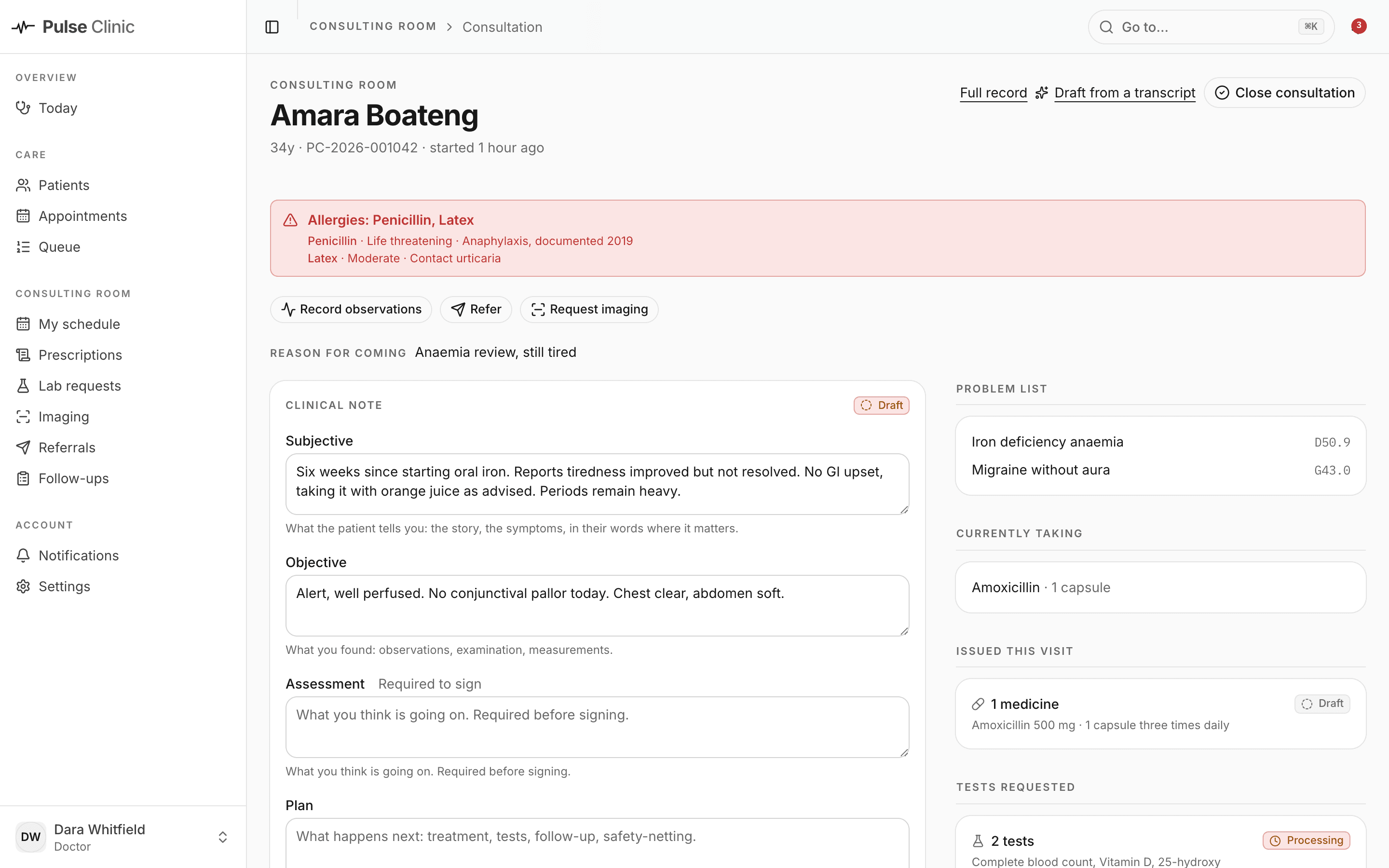Click the Latex moderate allergy line
The height and width of the screenshot is (868, 1389).
coord(404,258)
